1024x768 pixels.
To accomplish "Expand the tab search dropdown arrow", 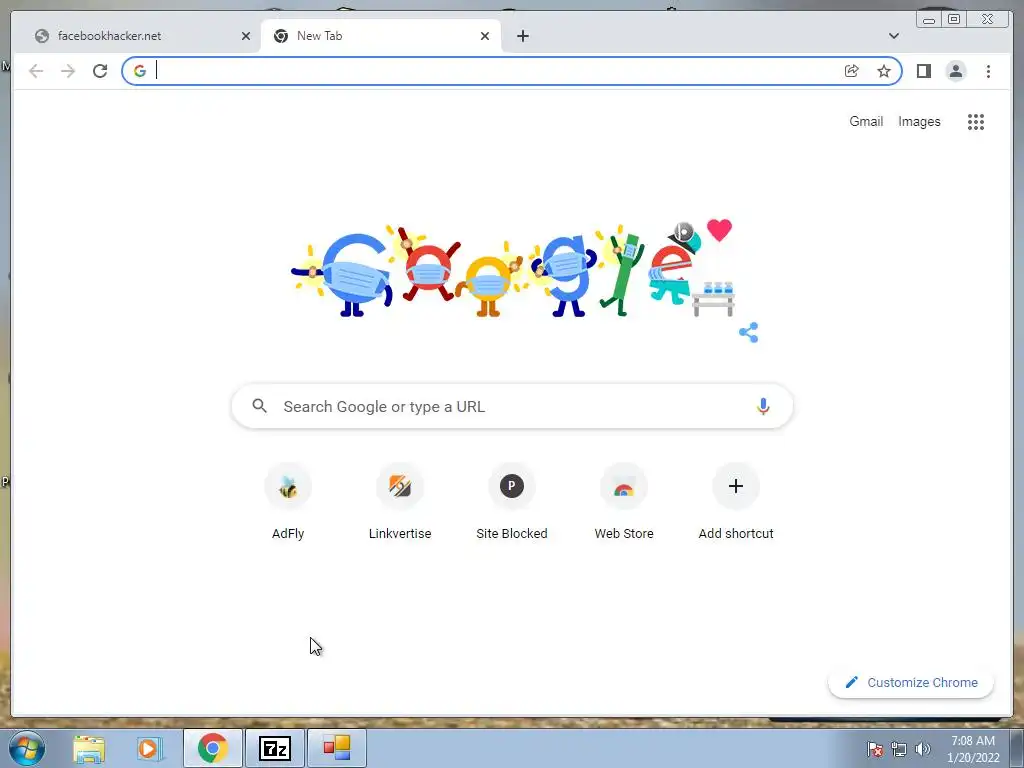I will pyautogui.click(x=894, y=36).
